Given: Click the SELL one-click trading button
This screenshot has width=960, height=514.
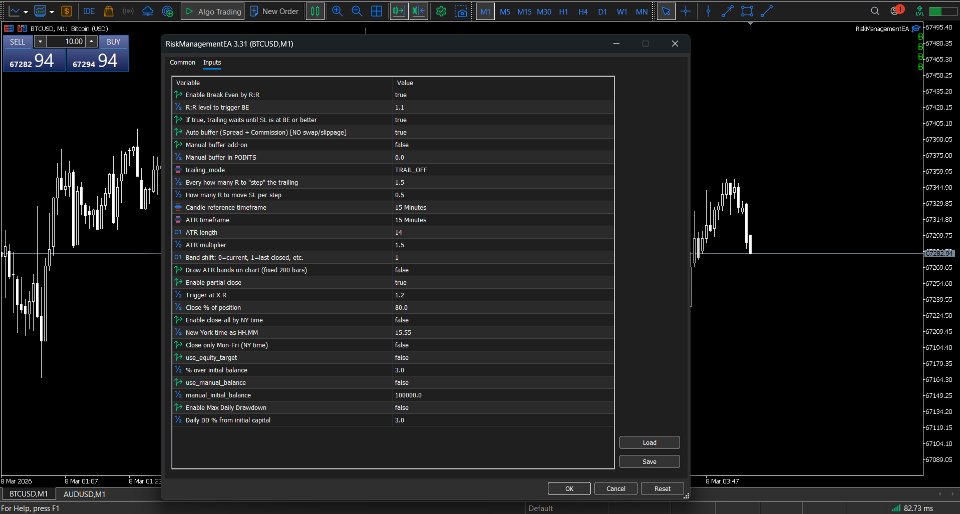Looking at the screenshot, I should 18,42.
